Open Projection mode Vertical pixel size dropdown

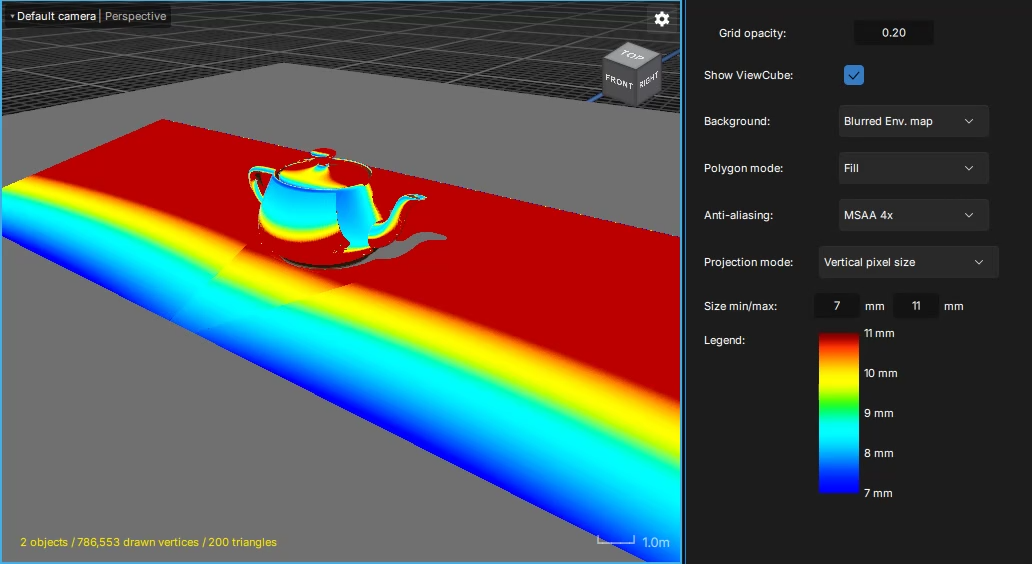click(908, 262)
